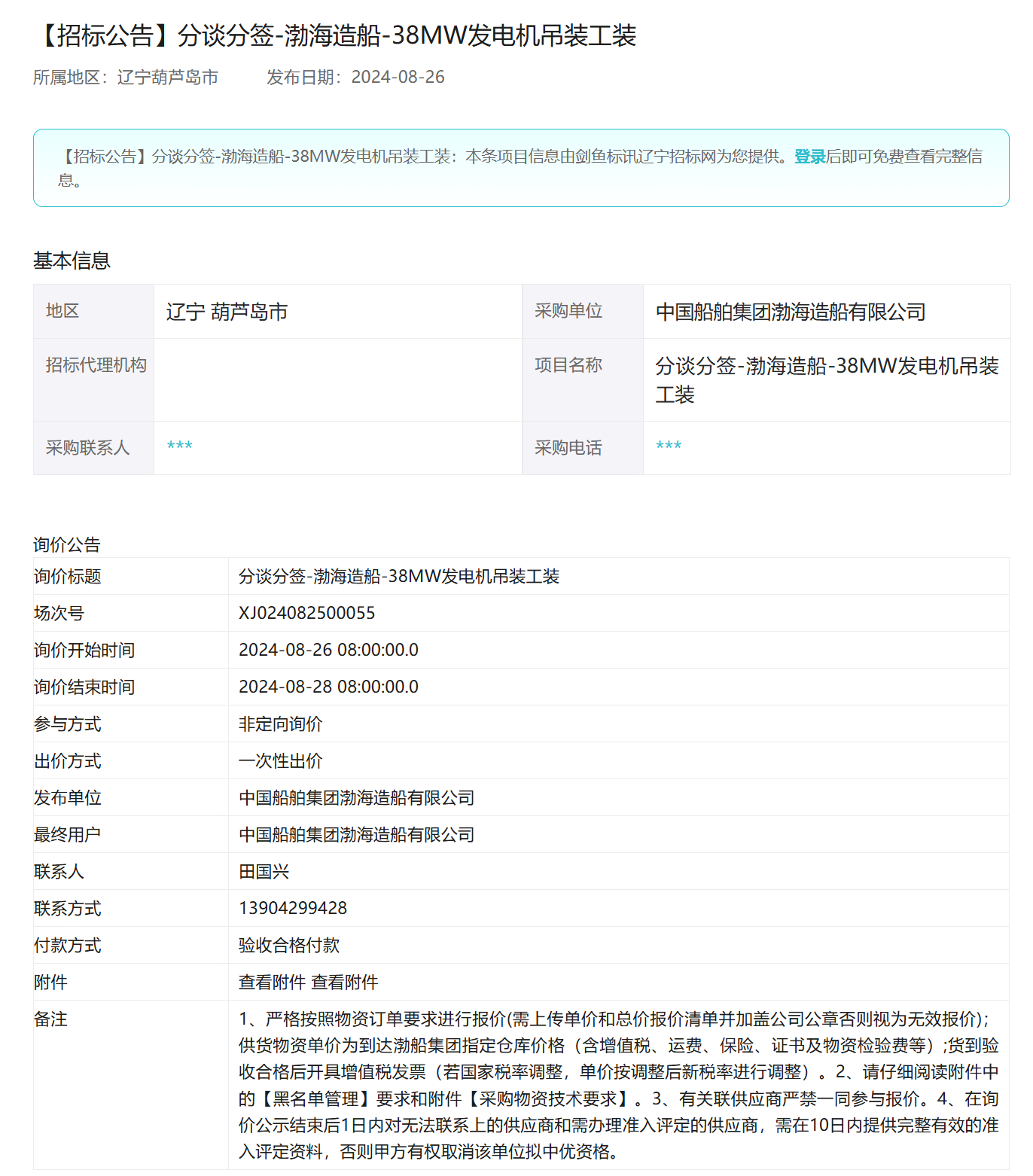Click the 项目名称 value 分谈分签-渤海造船-38MW发电机吊装工装
1033x1176 pixels.
pos(827,380)
